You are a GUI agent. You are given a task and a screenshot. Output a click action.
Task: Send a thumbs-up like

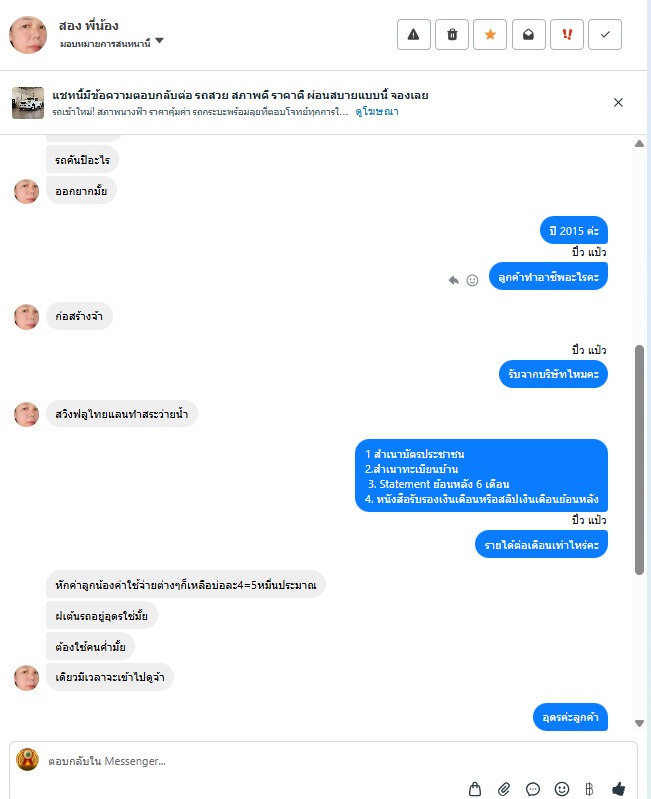[x=619, y=789]
